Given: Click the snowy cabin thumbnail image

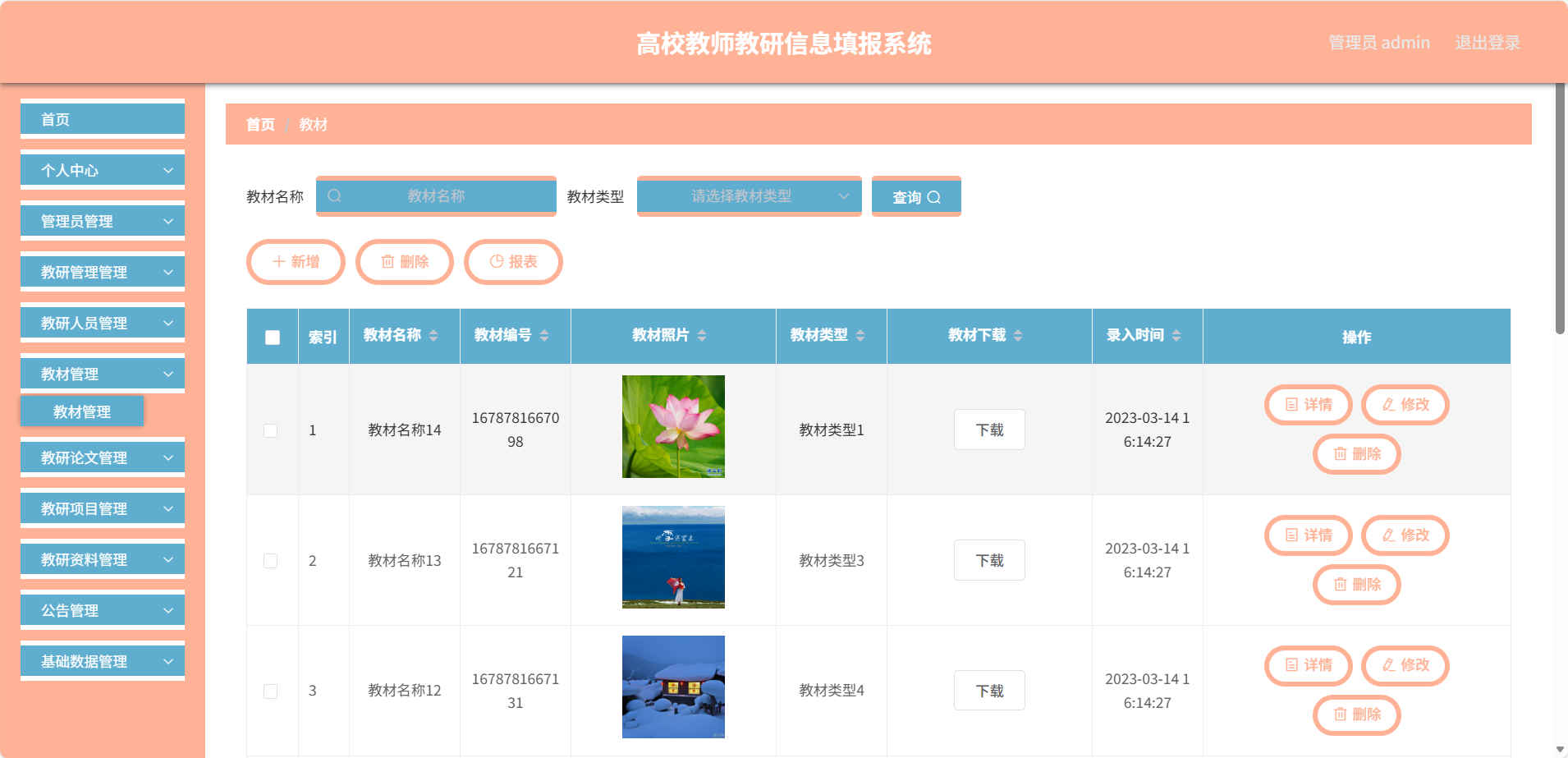Looking at the screenshot, I should click(673, 687).
